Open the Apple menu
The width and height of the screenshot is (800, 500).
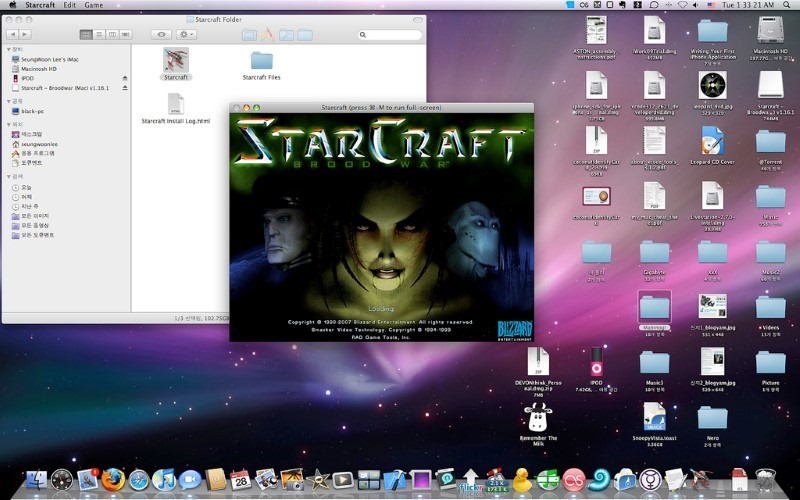coord(12,5)
